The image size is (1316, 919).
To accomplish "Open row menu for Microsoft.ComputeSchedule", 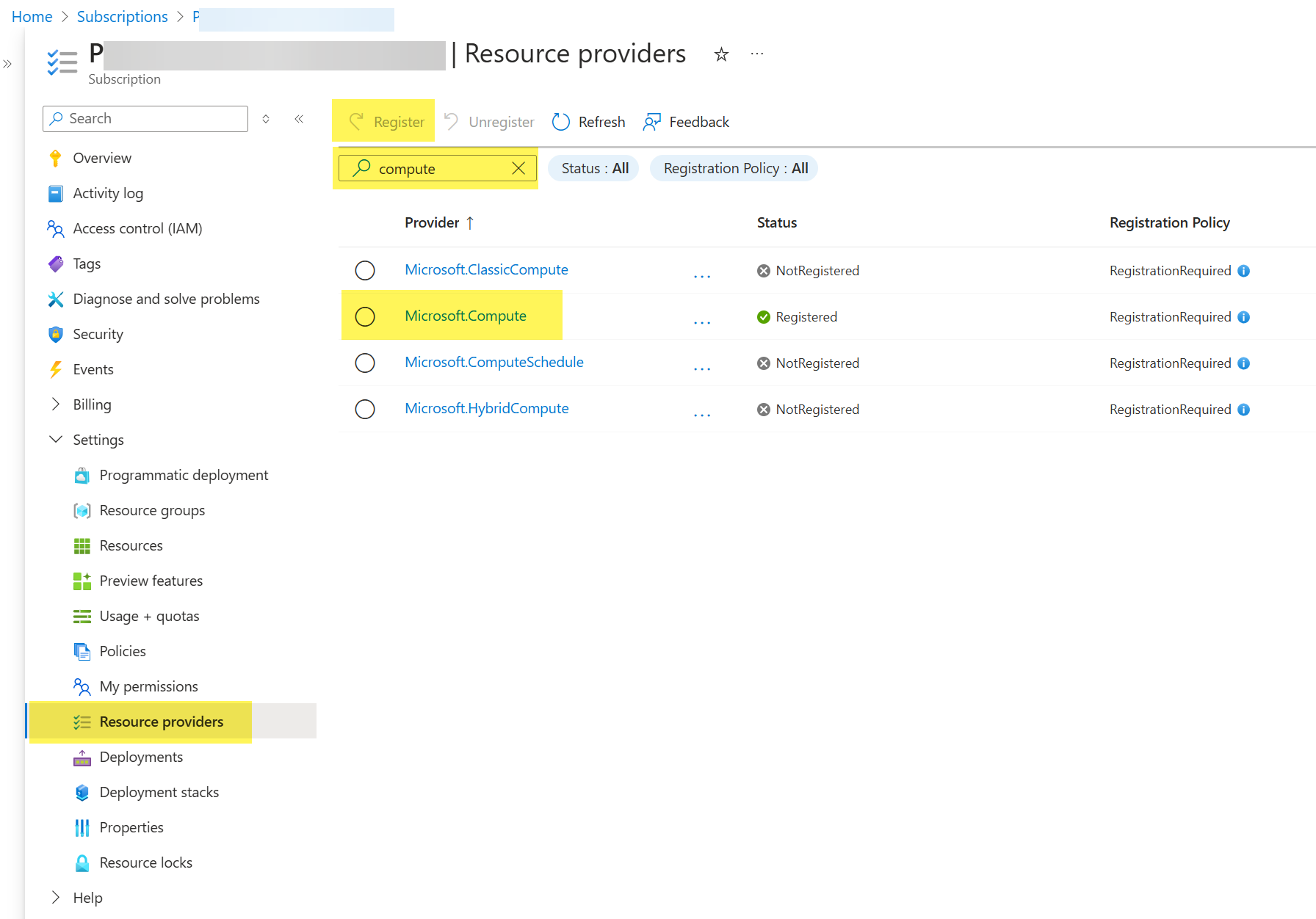I will point(702,368).
